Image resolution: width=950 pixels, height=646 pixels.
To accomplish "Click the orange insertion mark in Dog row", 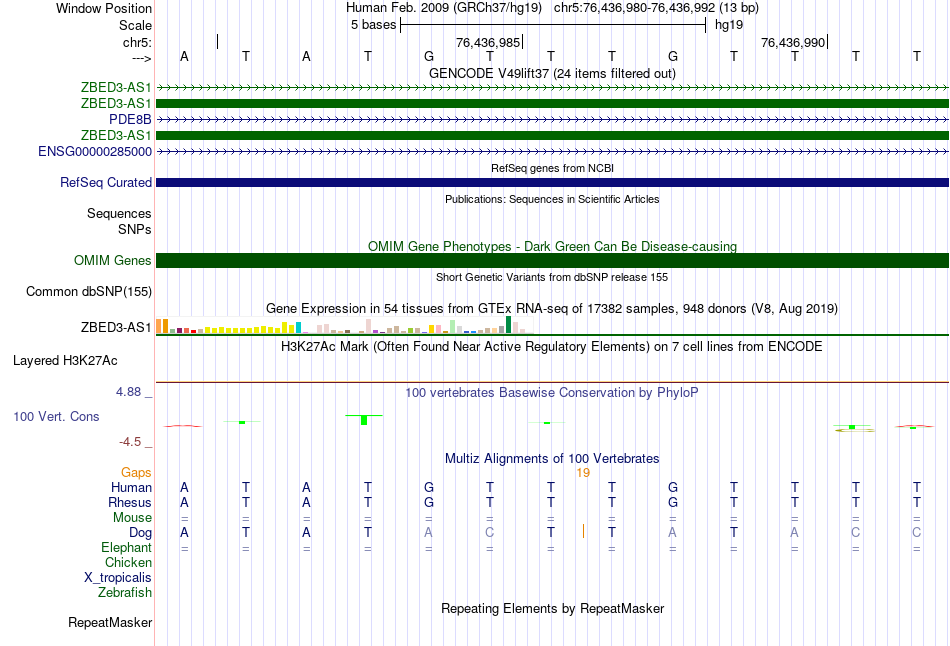I will (x=583, y=531).
